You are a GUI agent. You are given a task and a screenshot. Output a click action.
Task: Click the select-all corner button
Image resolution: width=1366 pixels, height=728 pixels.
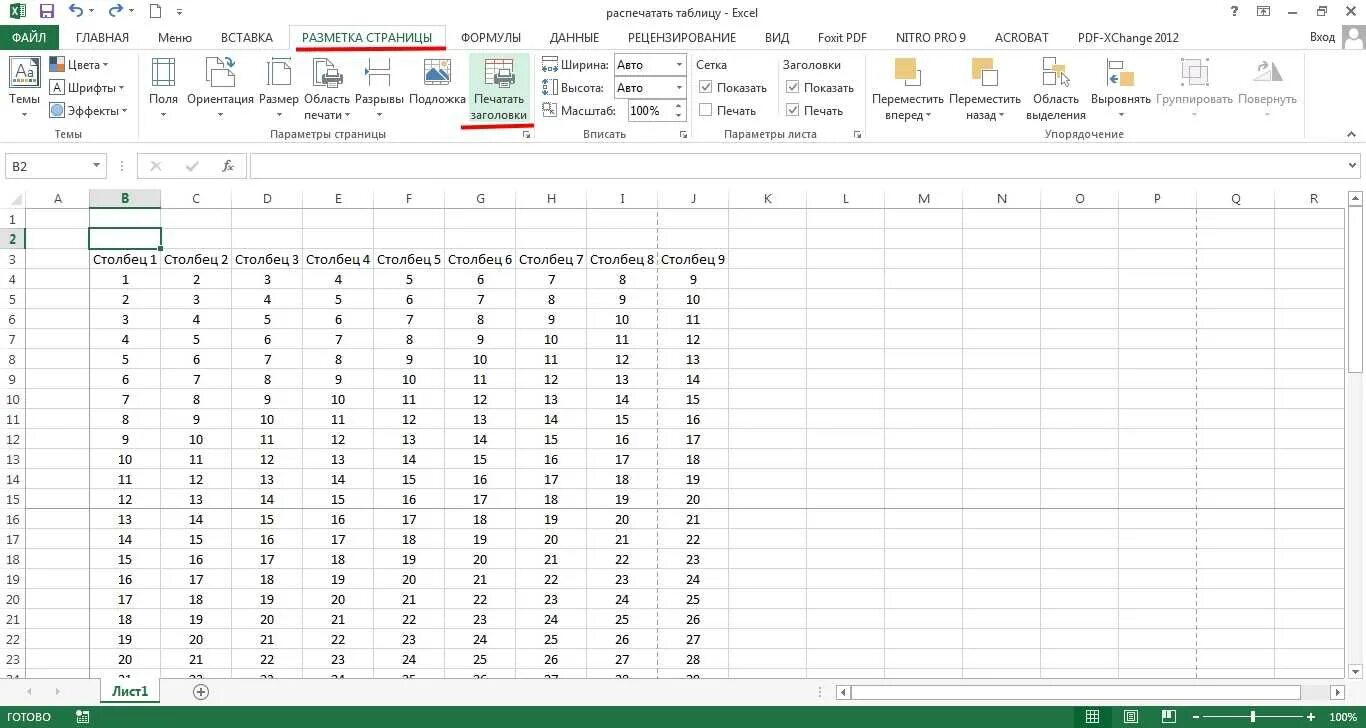[12, 198]
